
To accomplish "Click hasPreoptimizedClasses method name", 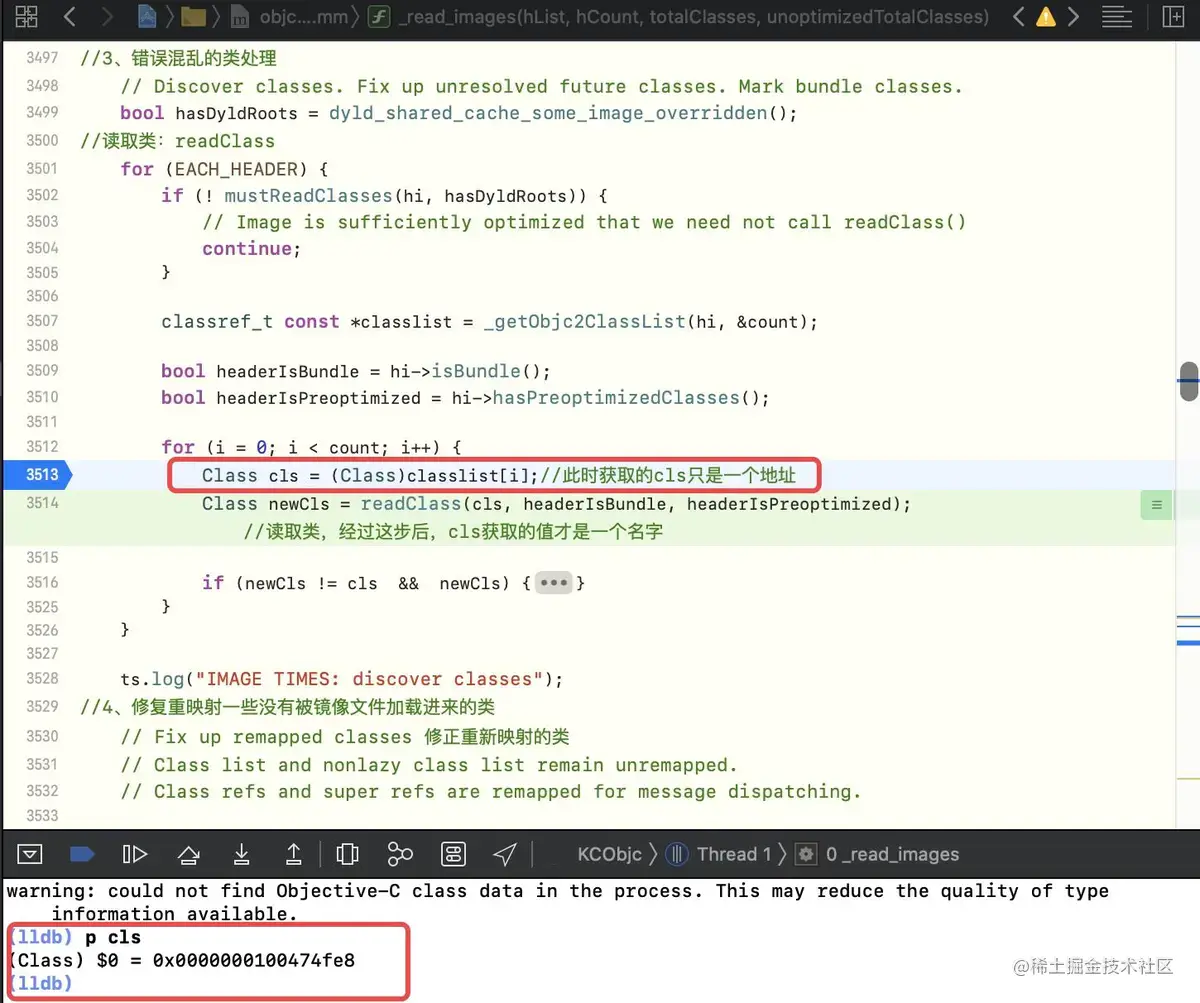I will coord(615,397).
